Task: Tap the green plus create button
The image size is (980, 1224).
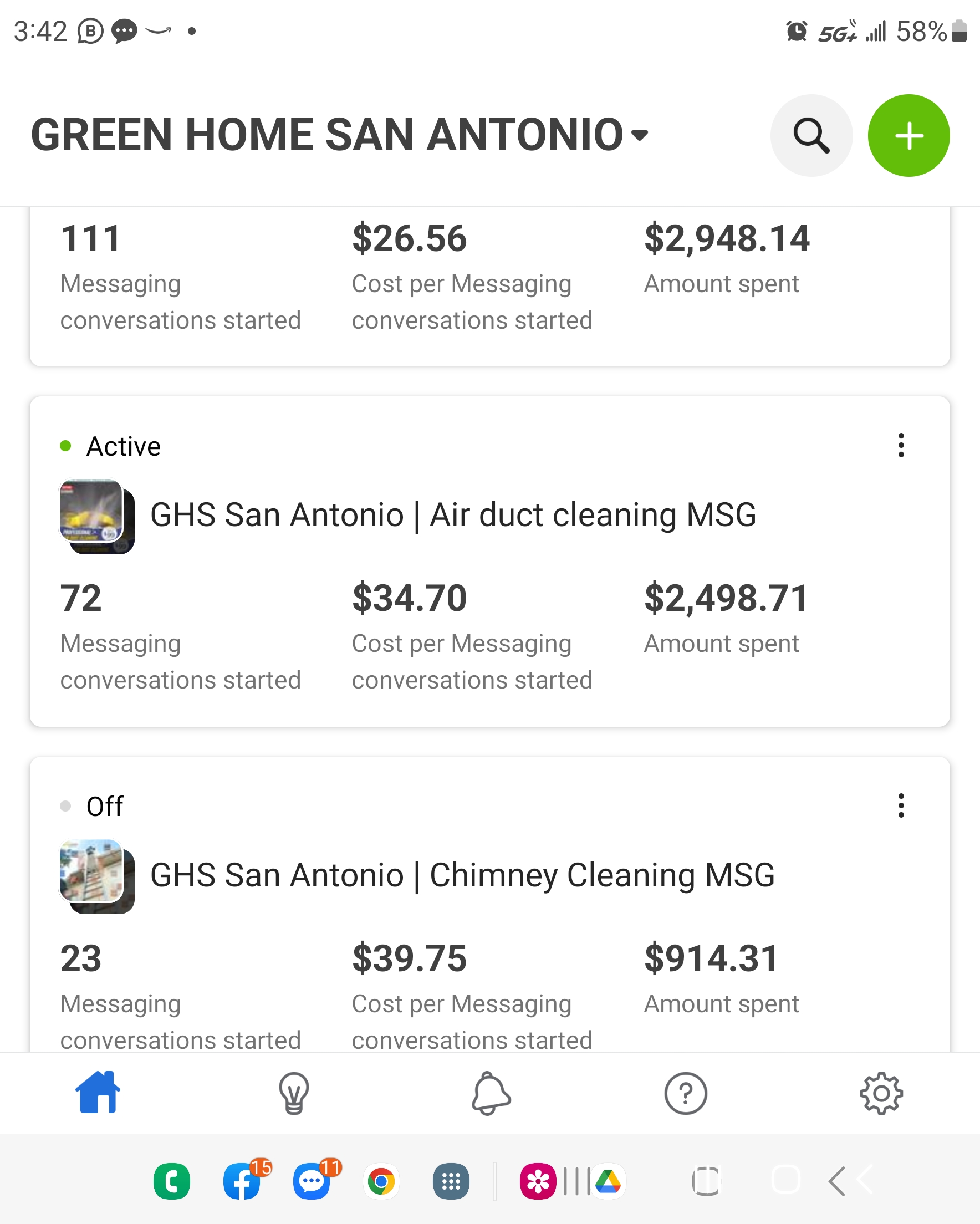Action: coord(908,136)
